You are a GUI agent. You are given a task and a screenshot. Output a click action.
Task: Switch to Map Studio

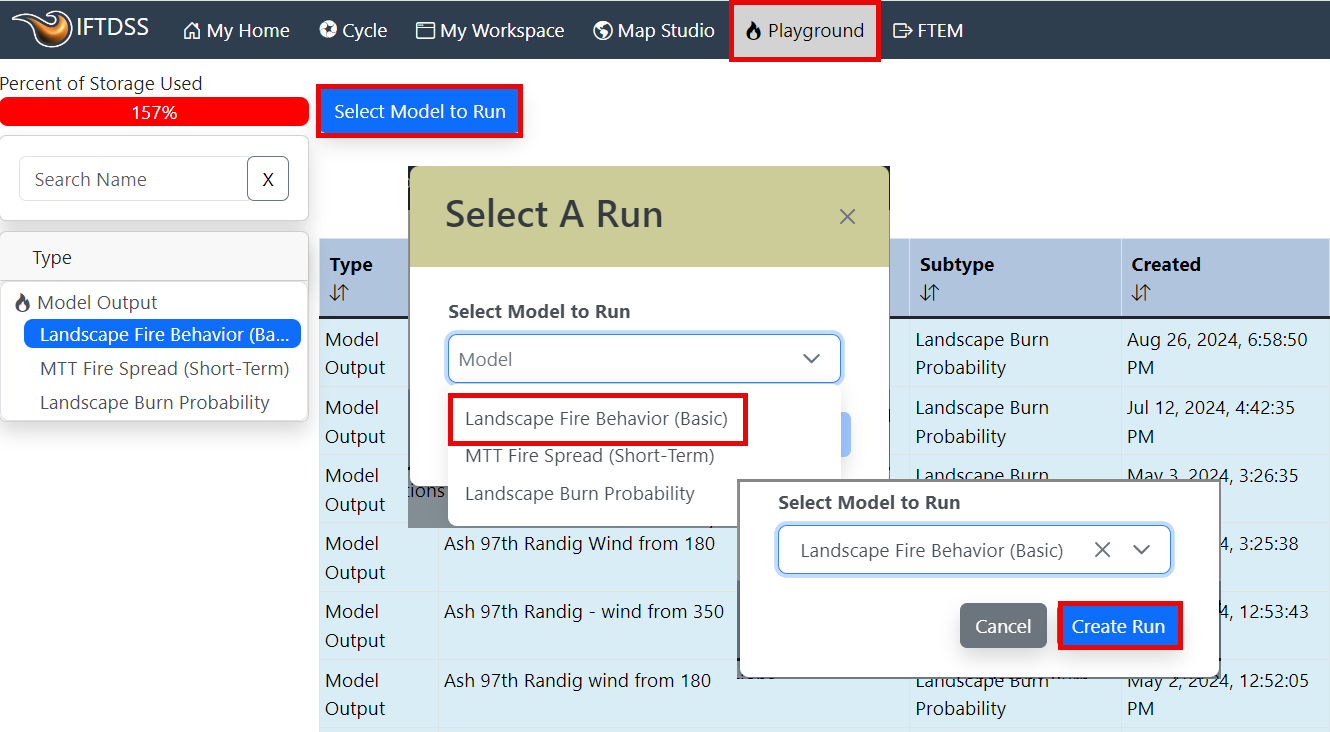coord(654,31)
